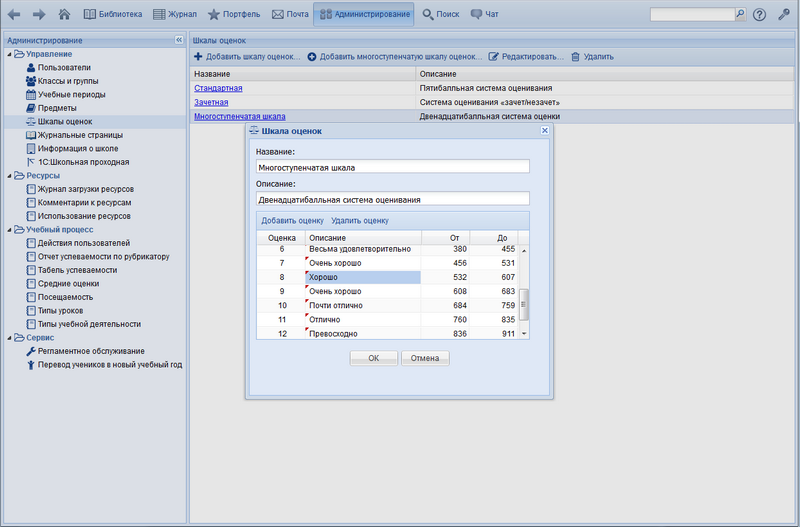Click into the top search input field

click(x=692, y=14)
